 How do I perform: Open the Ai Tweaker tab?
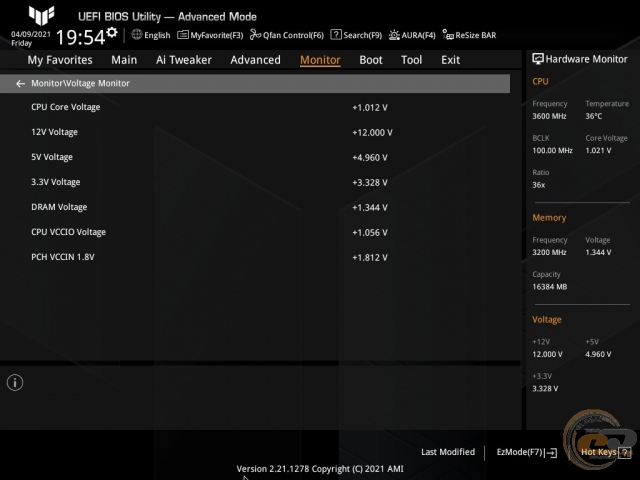click(184, 60)
